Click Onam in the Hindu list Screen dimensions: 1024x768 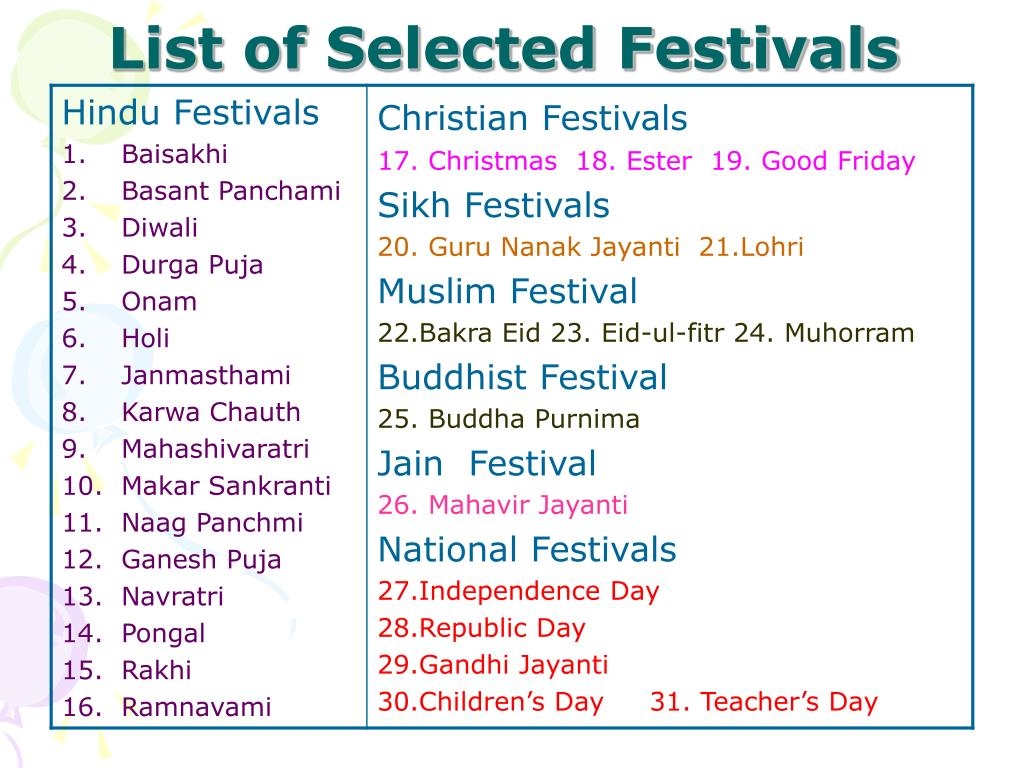click(x=159, y=302)
